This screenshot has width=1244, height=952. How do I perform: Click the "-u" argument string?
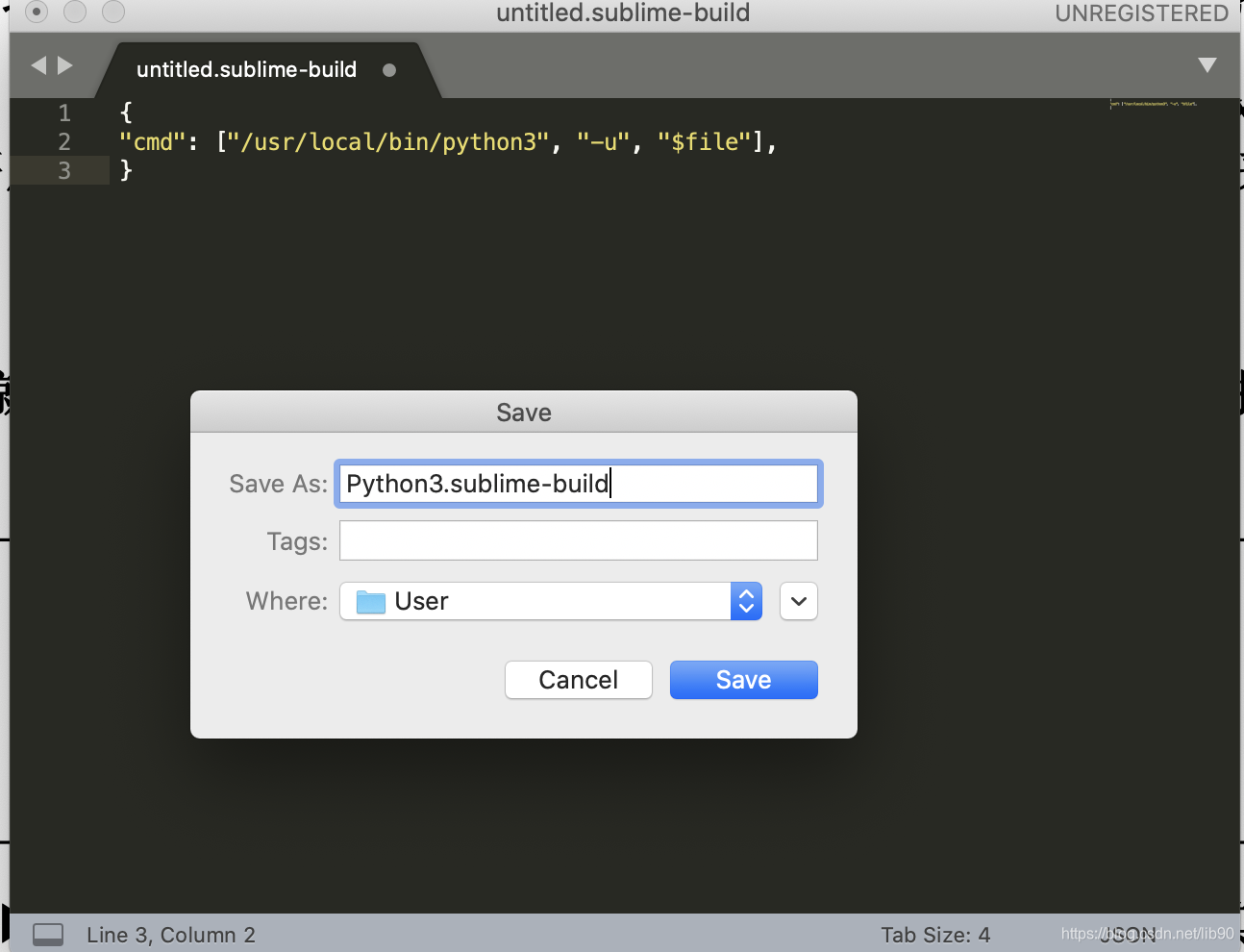[604, 142]
